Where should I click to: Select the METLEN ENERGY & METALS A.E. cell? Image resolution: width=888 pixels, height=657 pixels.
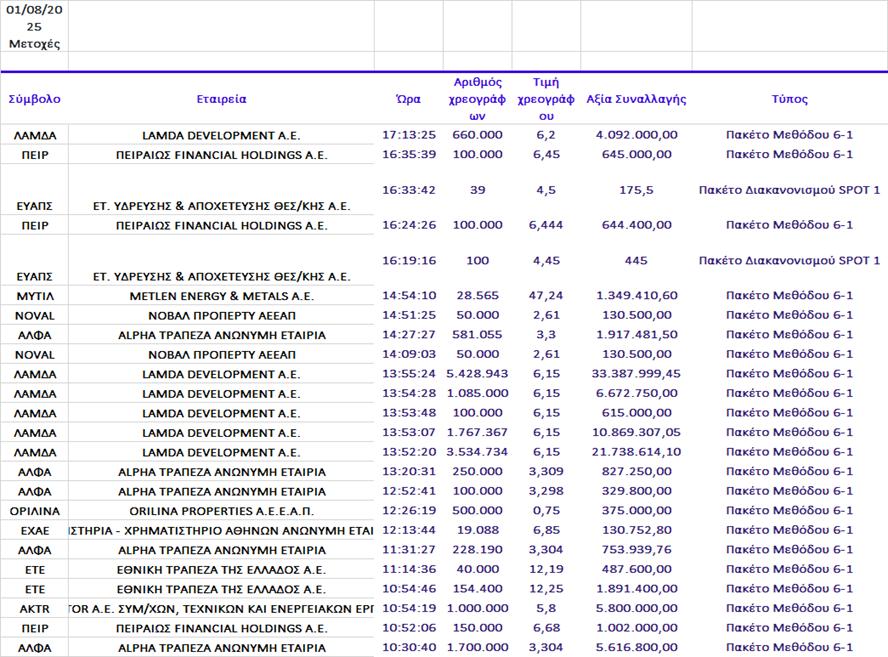click(221, 296)
